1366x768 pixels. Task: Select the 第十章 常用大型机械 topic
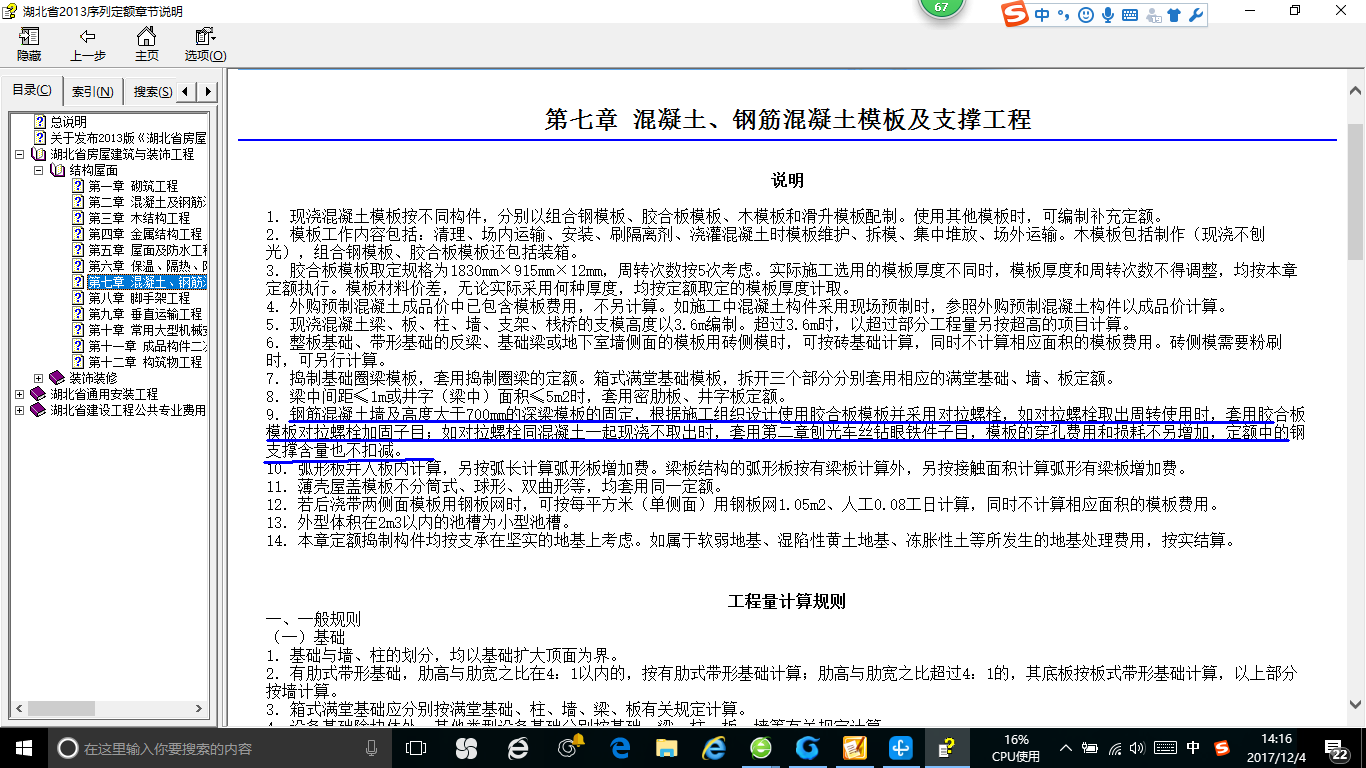(x=146, y=330)
